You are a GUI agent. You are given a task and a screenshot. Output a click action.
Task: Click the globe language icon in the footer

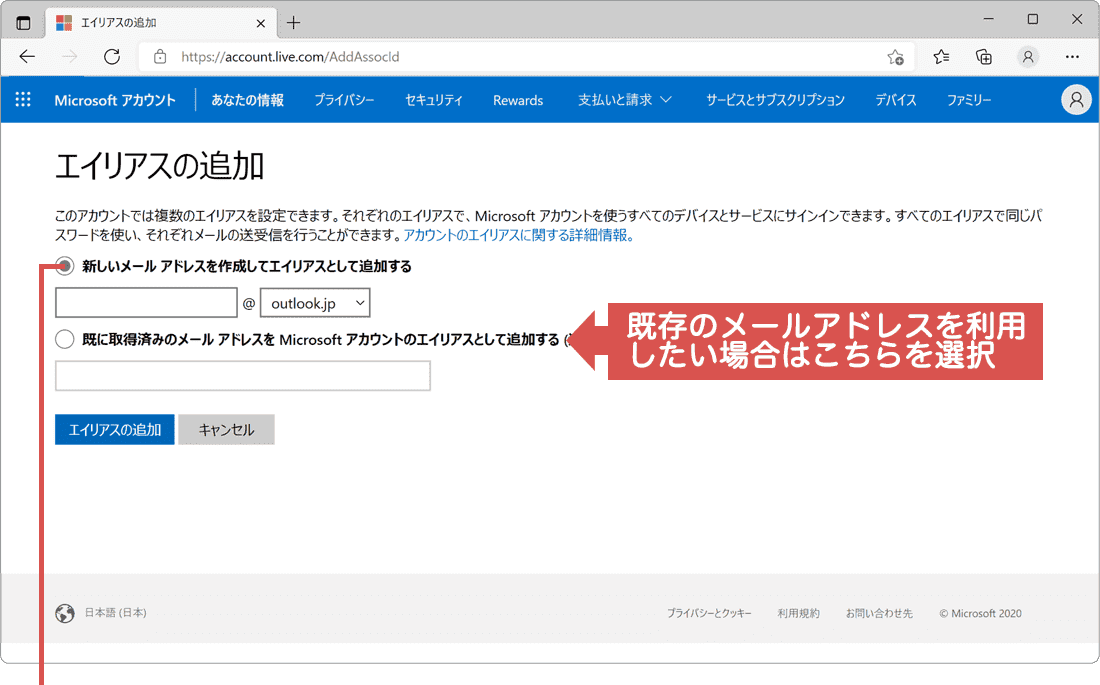pyautogui.click(x=64, y=613)
